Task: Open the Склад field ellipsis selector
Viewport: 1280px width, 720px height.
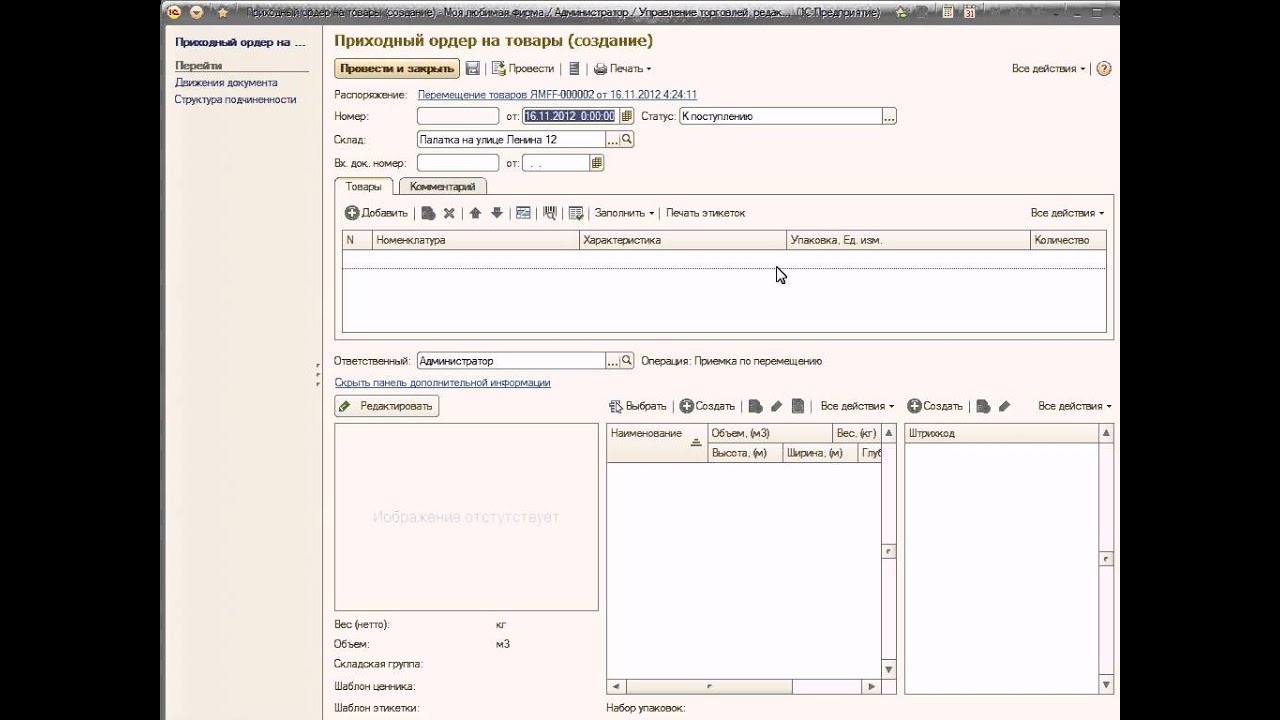Action: pos(613,140)
